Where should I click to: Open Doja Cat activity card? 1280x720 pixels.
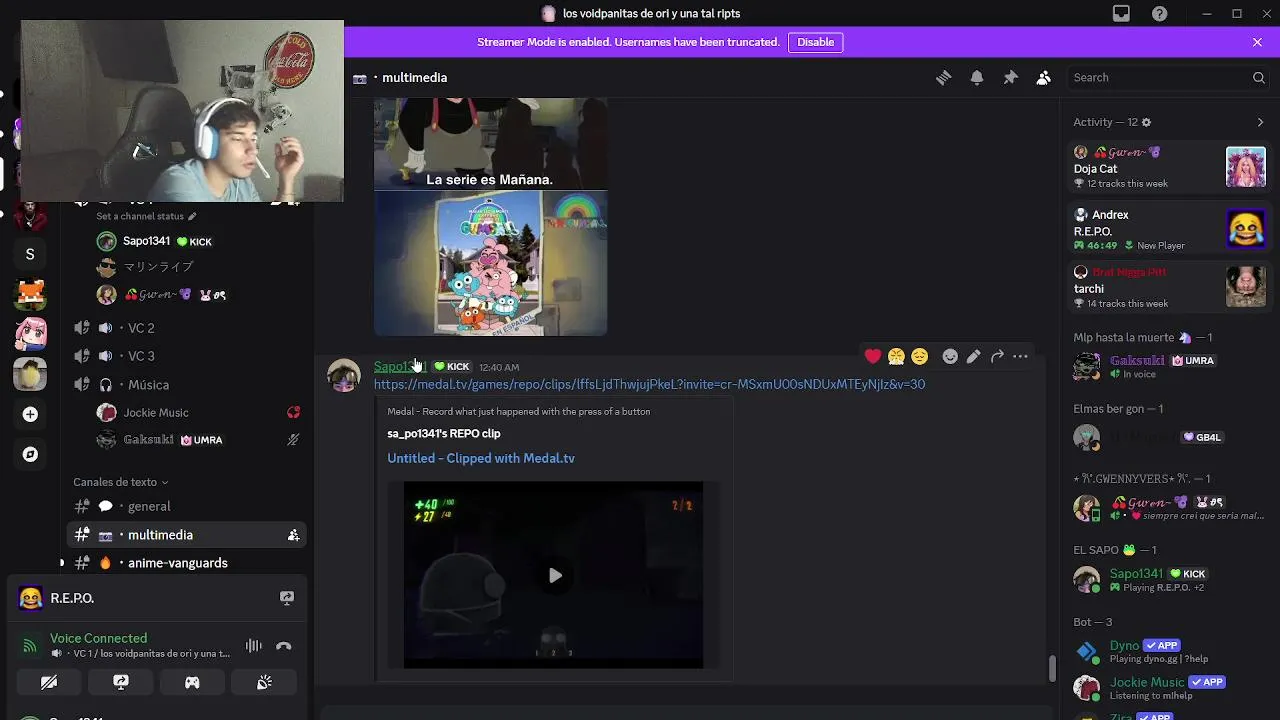pyautogui.click(x=1170, y=168)
